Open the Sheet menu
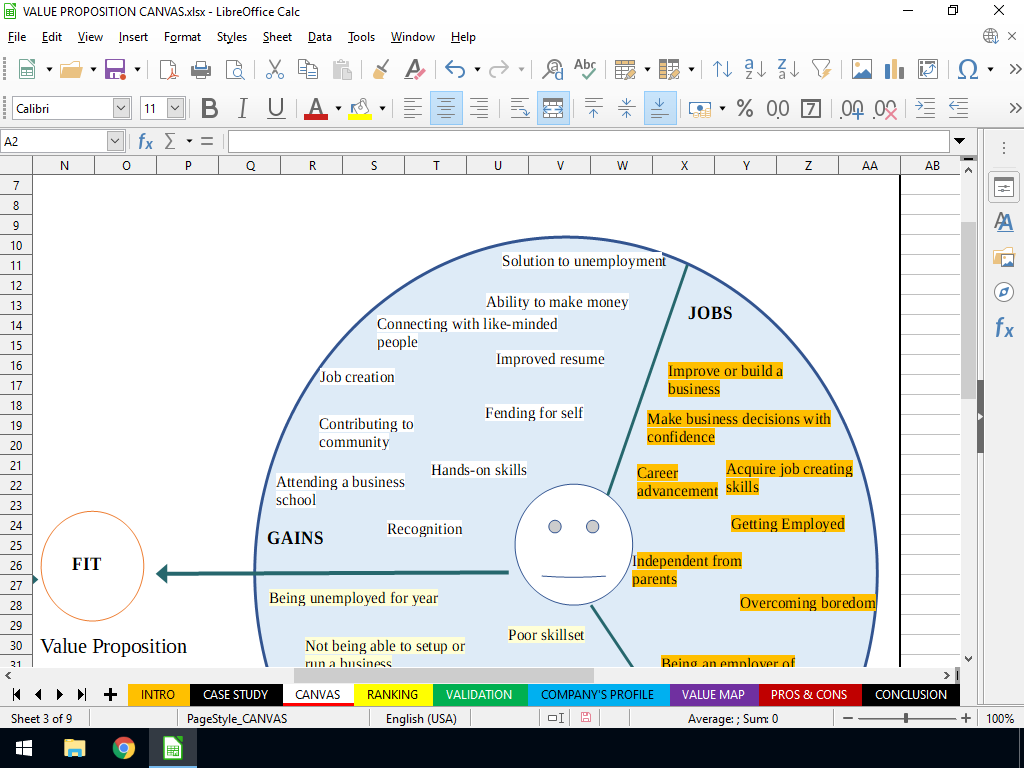 [x=277, y=37]
